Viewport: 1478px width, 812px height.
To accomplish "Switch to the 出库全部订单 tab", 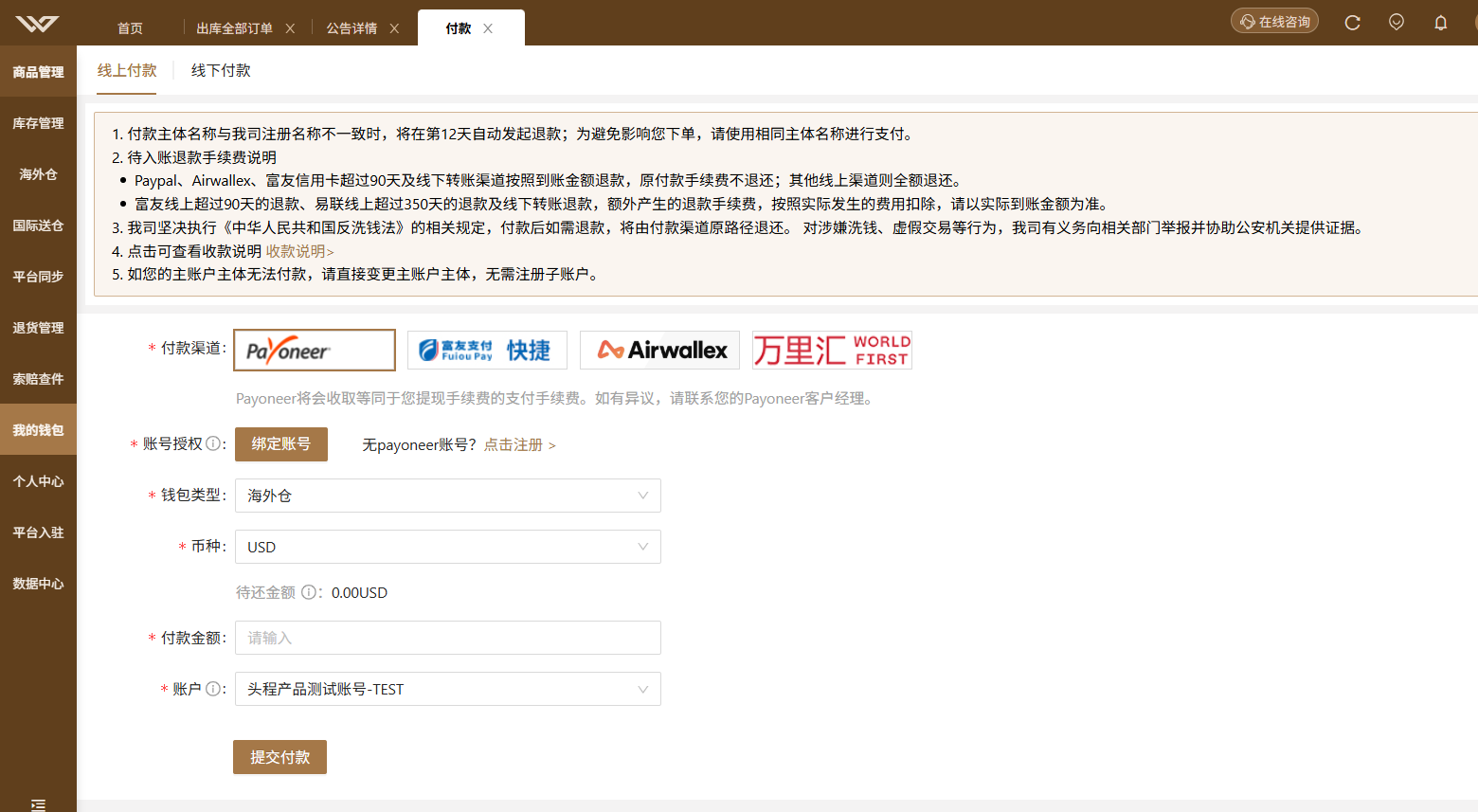I will (234, 28).
